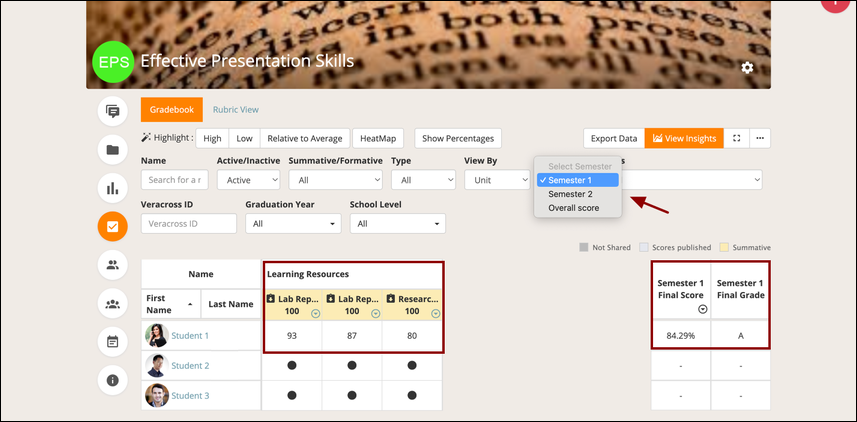Open the bar chart analytics sidebar icon

[x=113, y=188]
